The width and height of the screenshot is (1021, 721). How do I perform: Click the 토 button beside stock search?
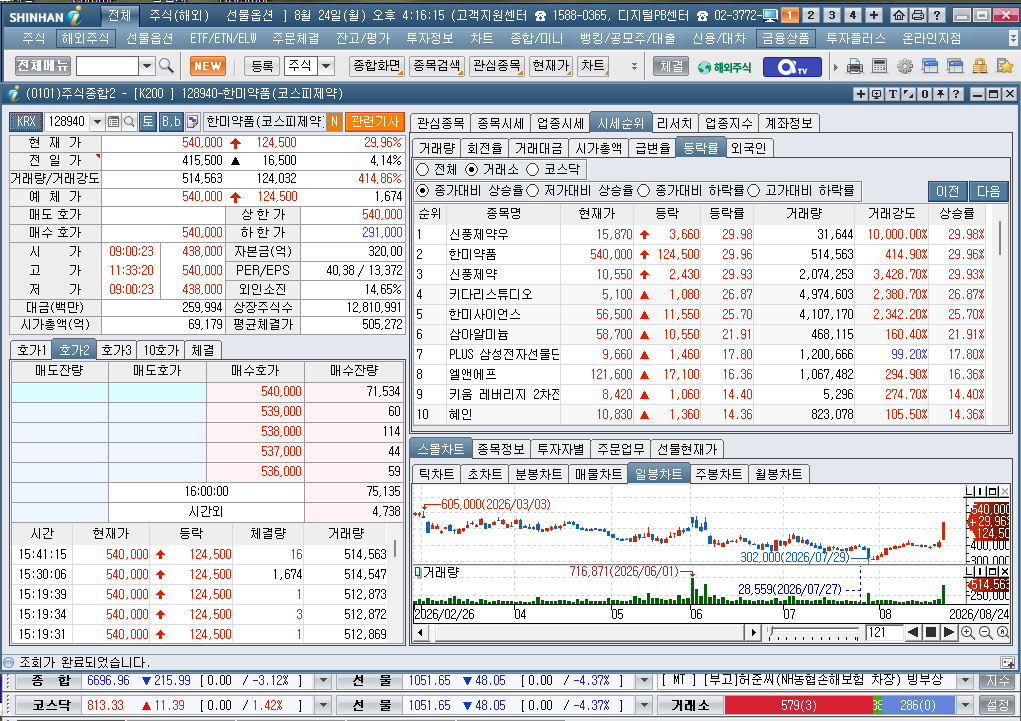point(148,121)
